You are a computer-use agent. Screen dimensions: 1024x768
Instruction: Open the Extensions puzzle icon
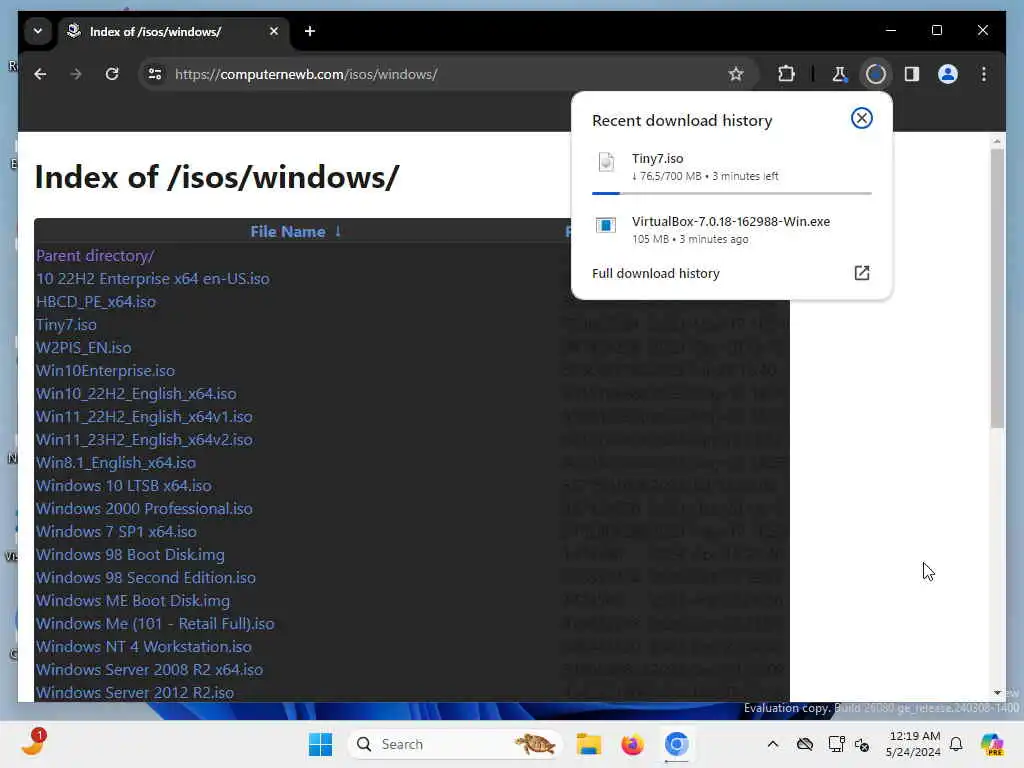[786, 74]
